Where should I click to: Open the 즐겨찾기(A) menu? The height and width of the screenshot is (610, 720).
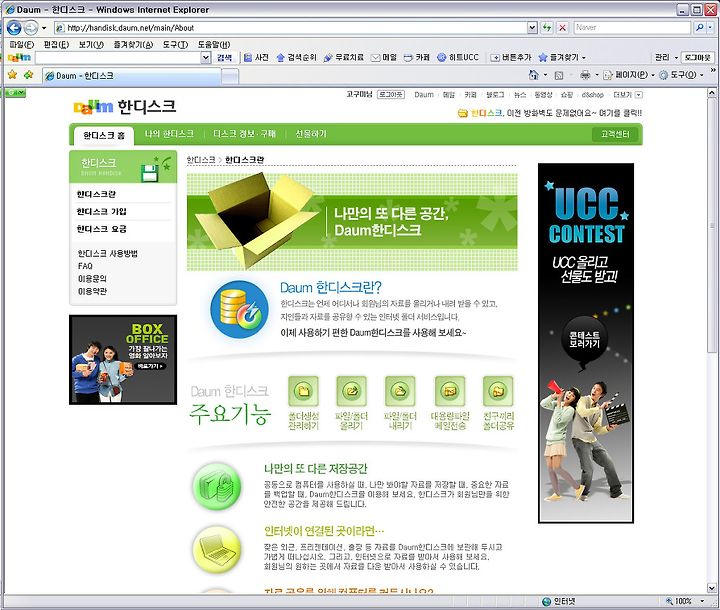click(133, 45)
